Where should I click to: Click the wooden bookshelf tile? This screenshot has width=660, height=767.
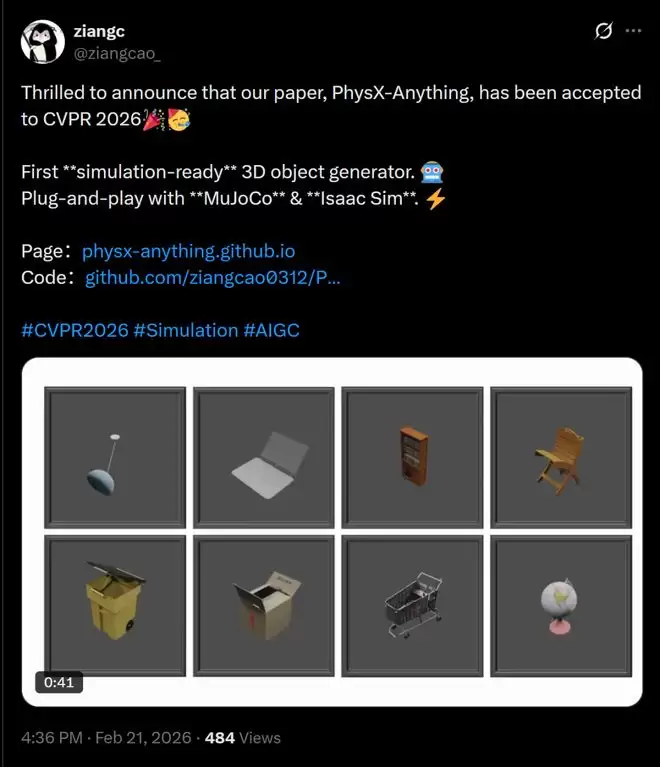[x=412, y=457]
